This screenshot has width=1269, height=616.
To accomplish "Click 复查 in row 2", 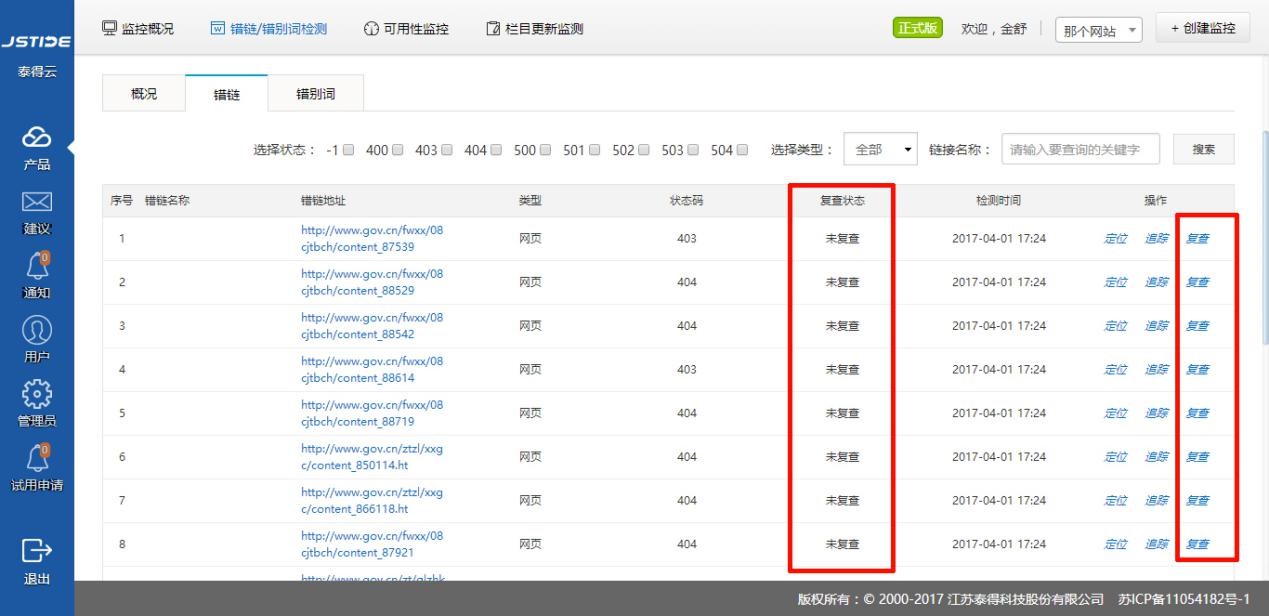I will 1196,282.
